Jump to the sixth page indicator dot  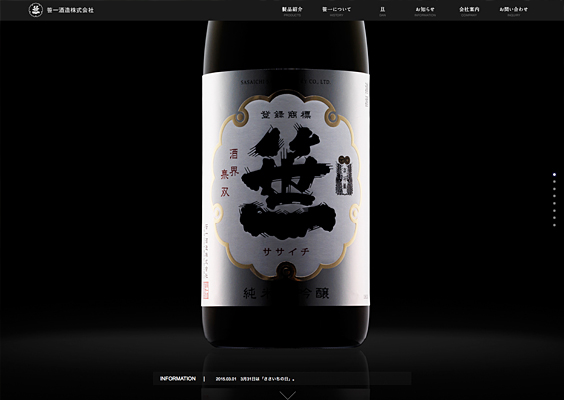click(x=554, y=211)
